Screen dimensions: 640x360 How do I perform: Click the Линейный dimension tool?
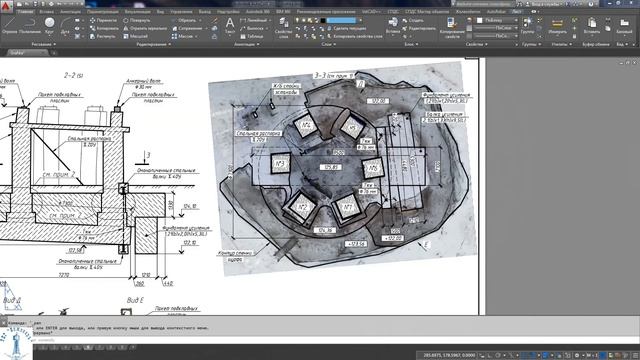click(x=252, y=20)
